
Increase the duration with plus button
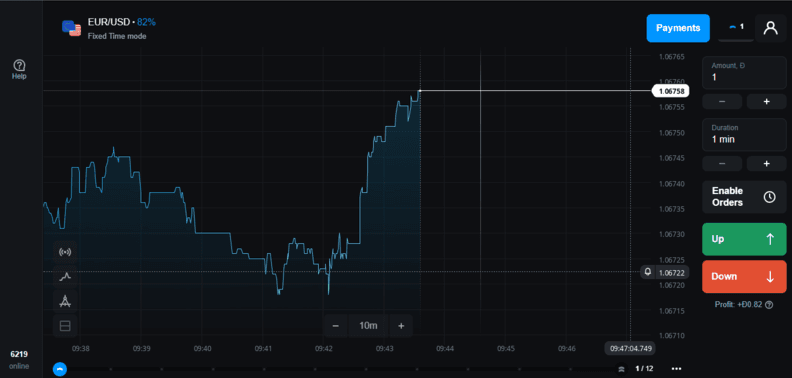766,164
